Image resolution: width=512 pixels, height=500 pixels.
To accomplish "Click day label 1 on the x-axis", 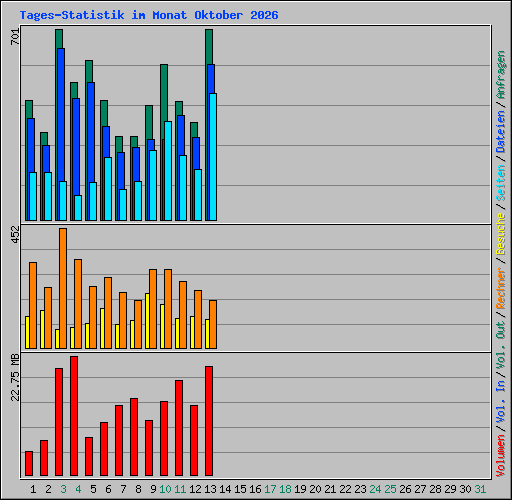I will click(x=33, y=489).
